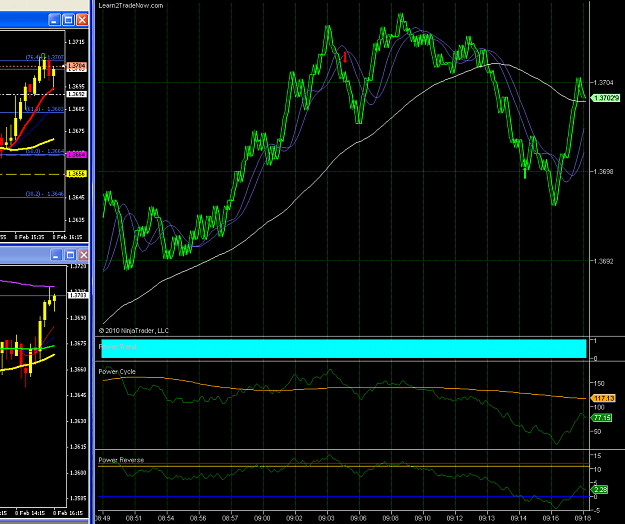
Task: Click the 08:56 time label
Action: click(x=198, y=518)
